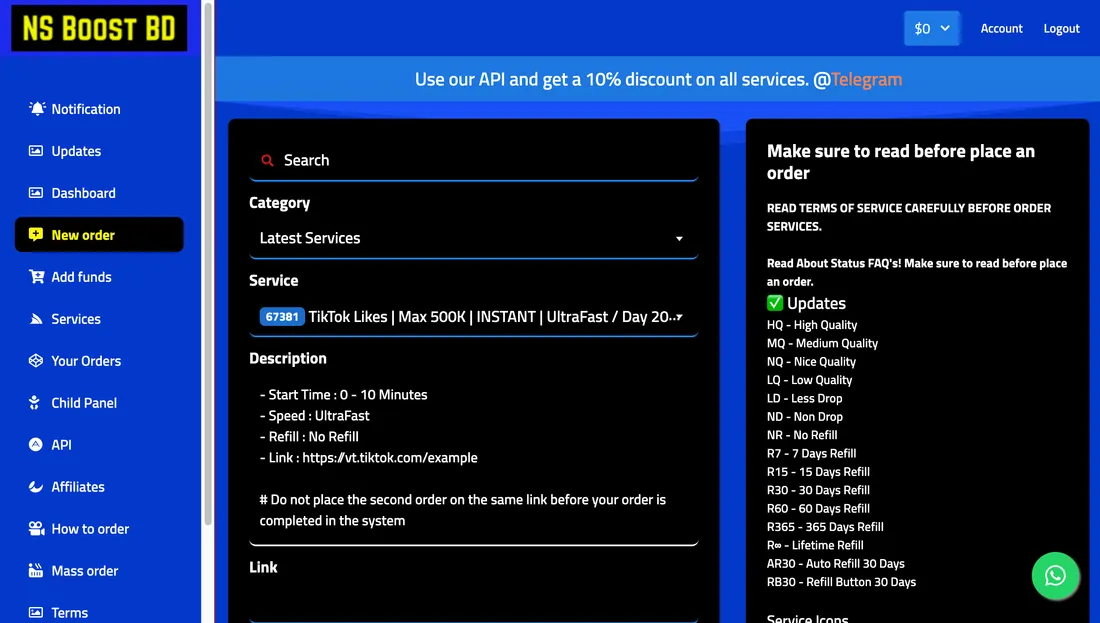Click the green checkmark beside Updates

click(x=774, y=303)
